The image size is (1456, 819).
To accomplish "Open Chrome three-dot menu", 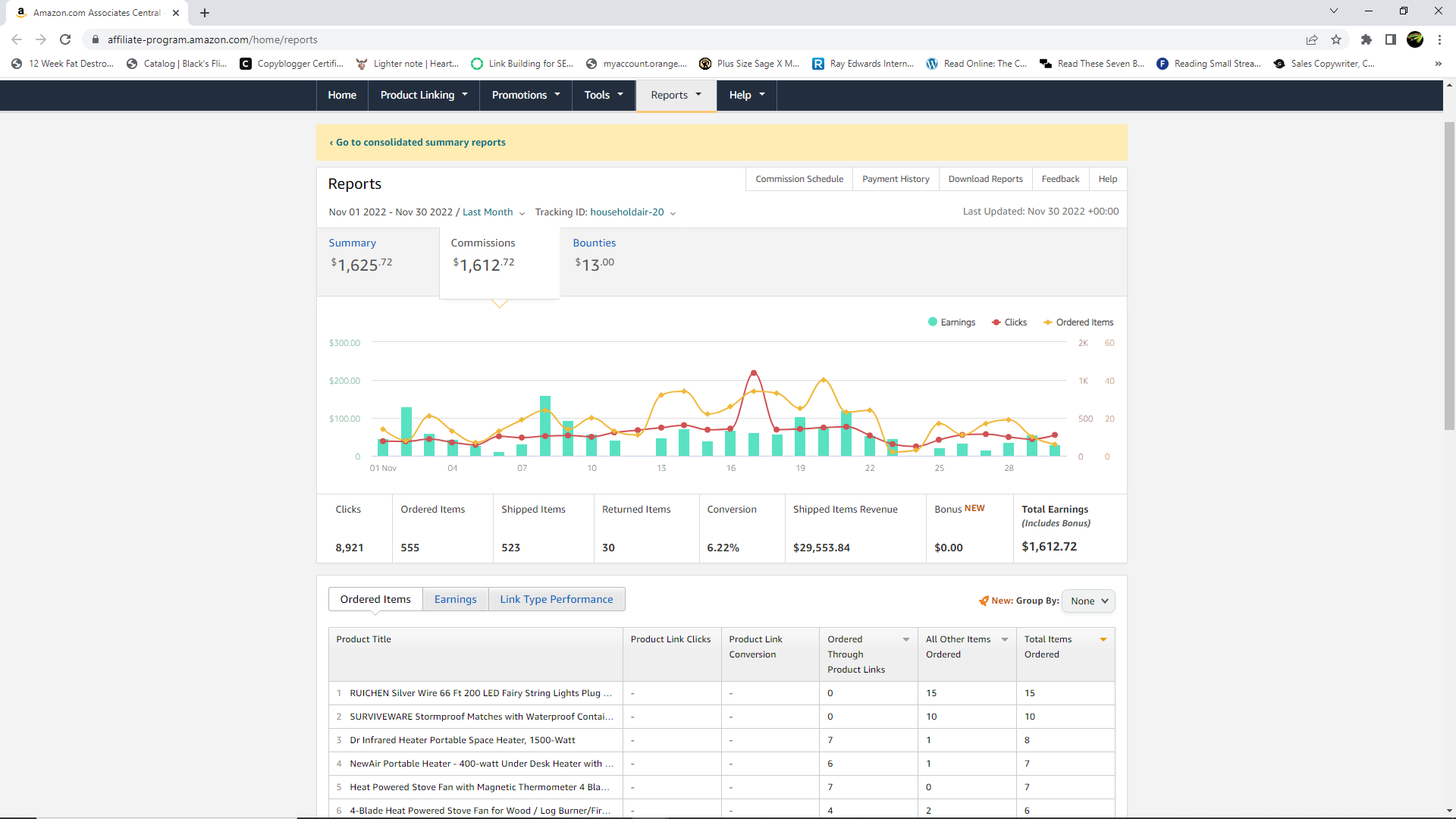I will tap(1439, 39).
